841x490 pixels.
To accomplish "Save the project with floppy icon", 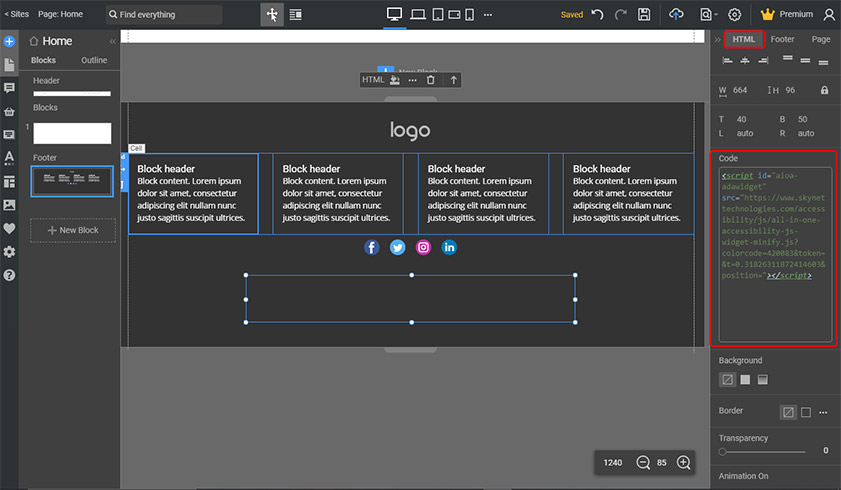I will 644,14.
